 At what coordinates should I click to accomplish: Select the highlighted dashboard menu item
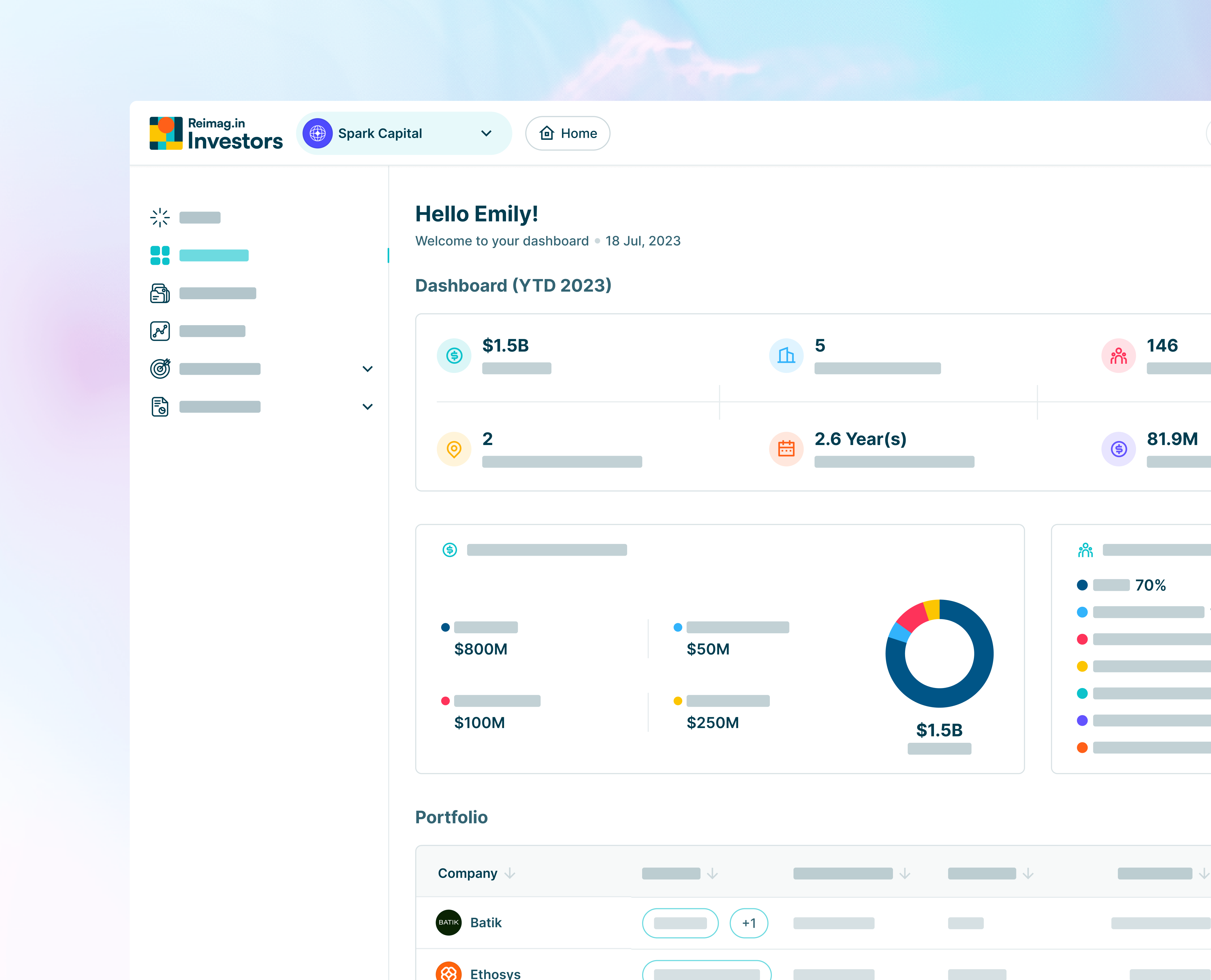[214, 255]
